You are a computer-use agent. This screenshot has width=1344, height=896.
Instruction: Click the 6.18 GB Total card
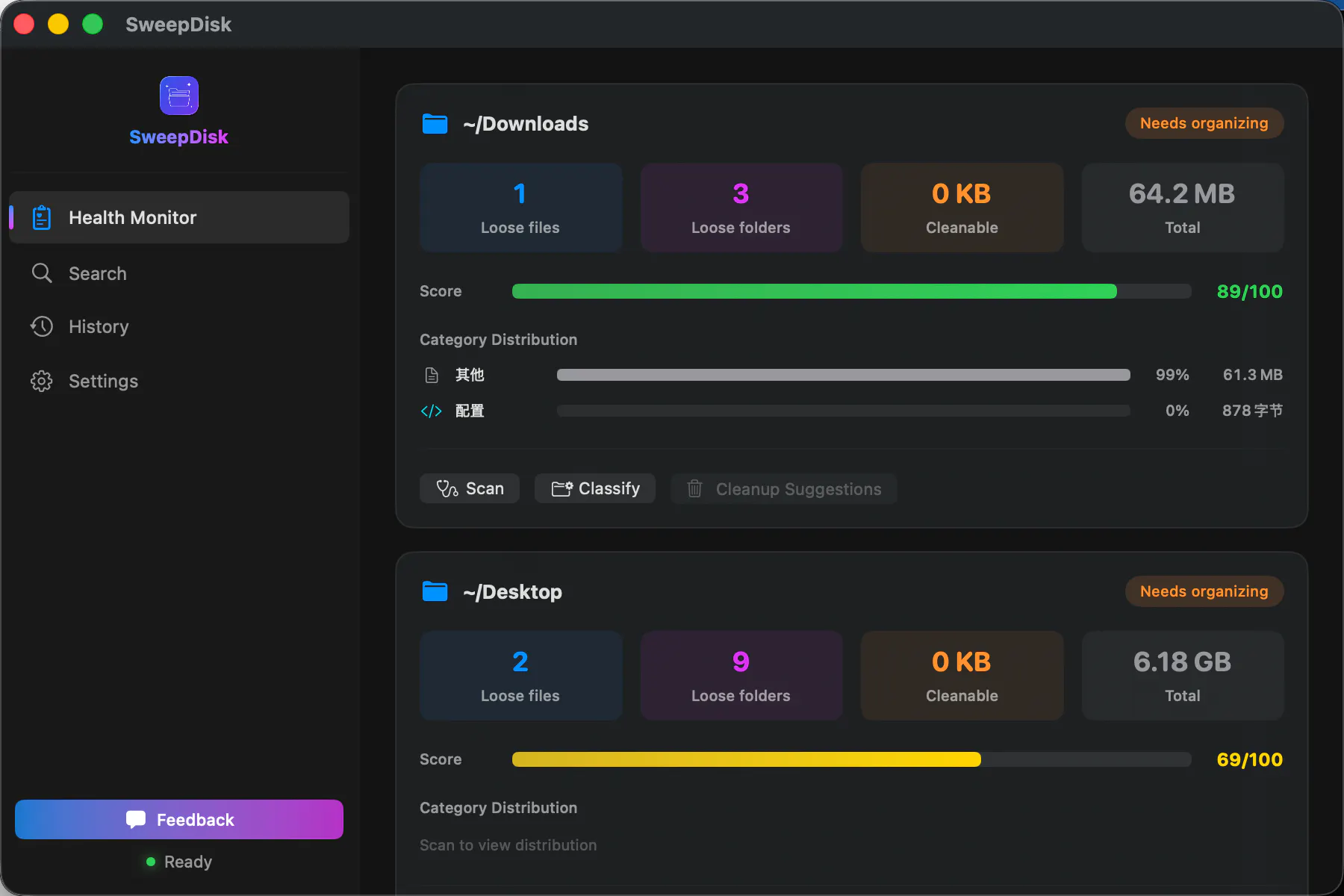coord(1183,676)
